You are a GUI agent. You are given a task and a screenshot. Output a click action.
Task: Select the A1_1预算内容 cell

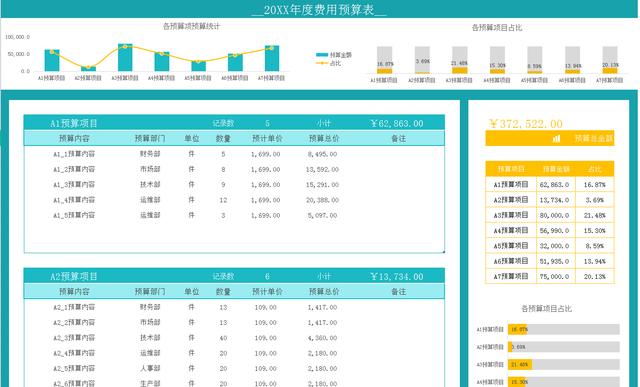(x=74, y=154)
